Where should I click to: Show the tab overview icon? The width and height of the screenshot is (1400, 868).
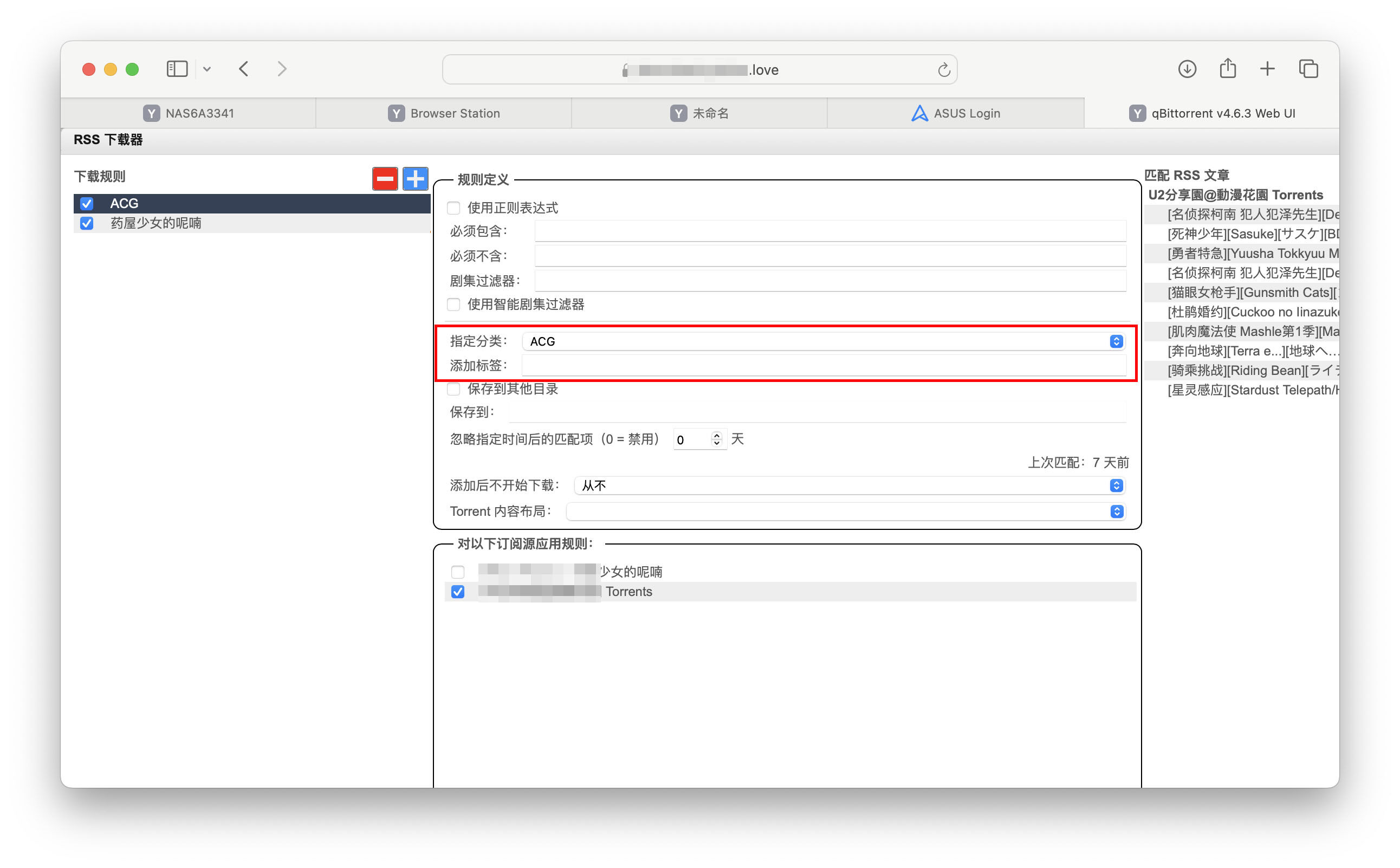click(x=1308, y=69)
